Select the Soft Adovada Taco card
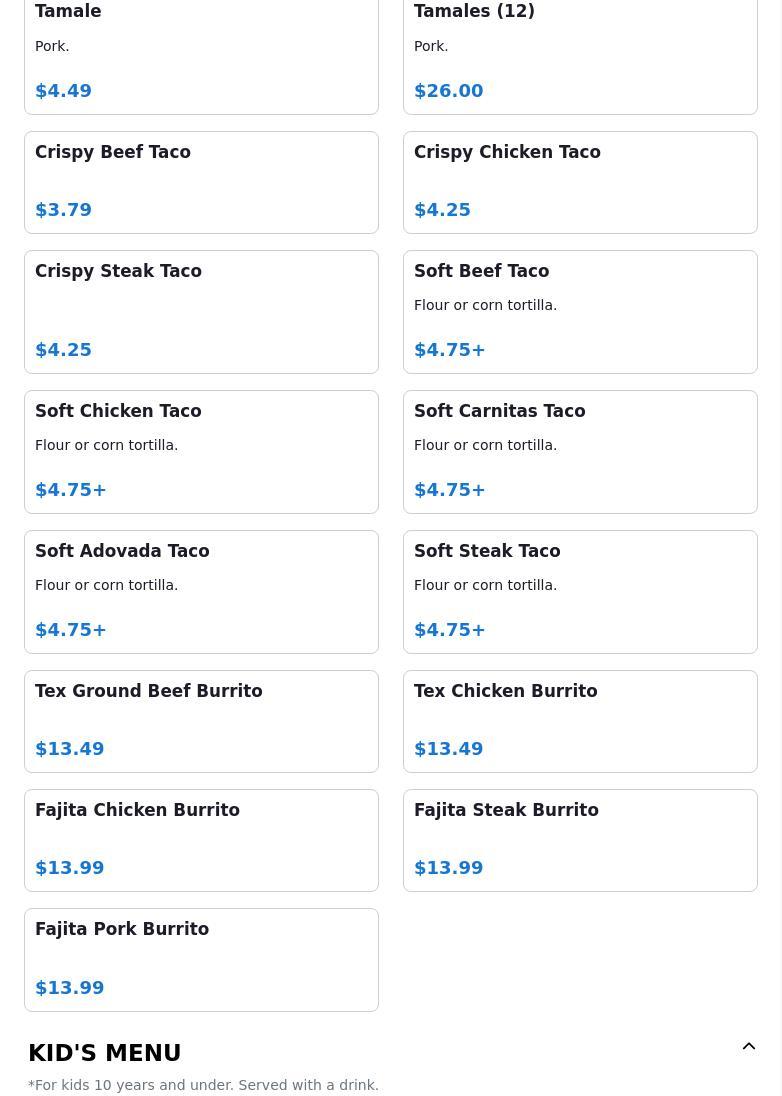782x1096 pixels. coord(201,592)
